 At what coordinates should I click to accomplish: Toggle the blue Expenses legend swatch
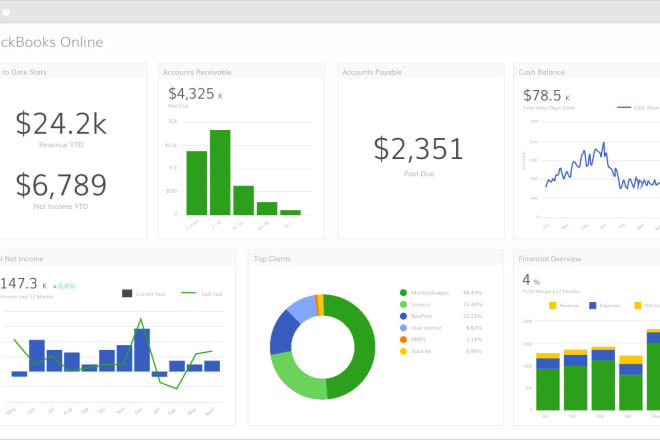click(593, 305)
